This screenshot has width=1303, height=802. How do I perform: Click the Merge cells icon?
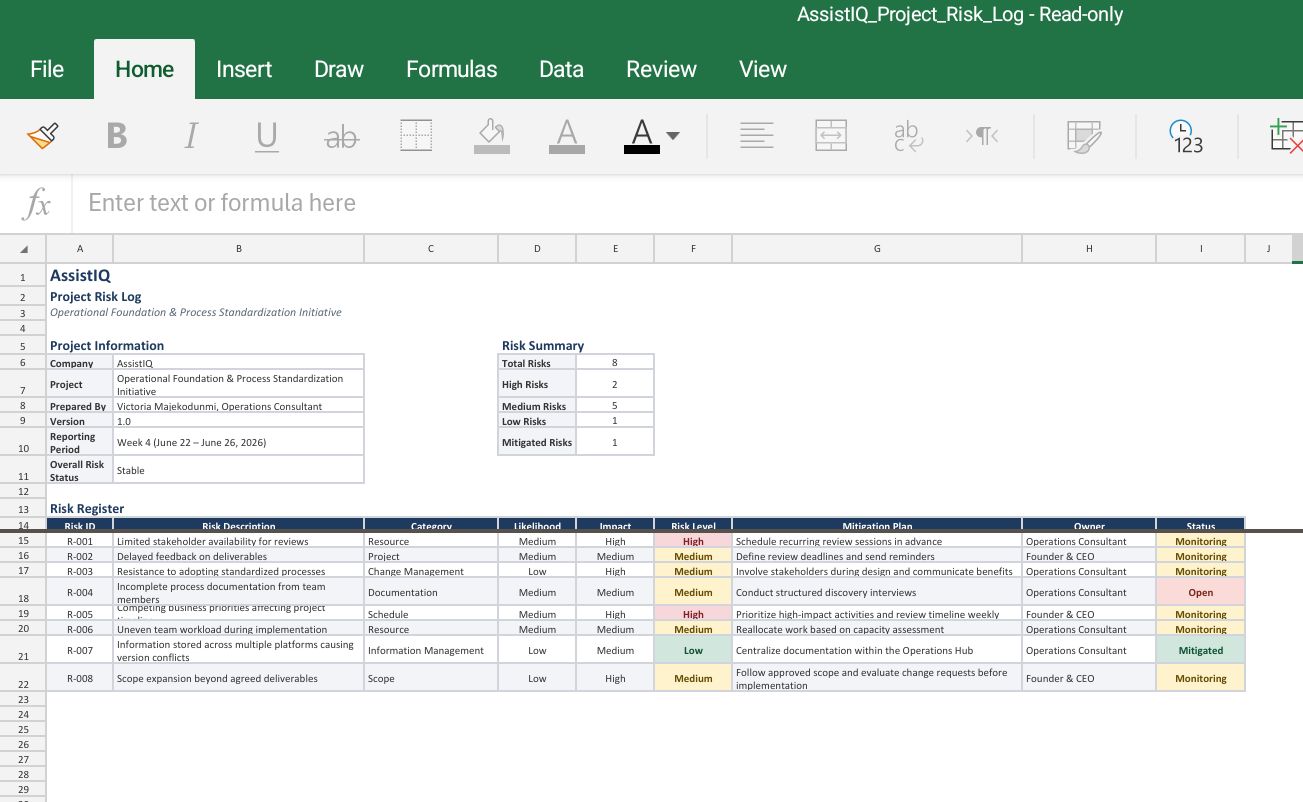[x=831, y=136]
